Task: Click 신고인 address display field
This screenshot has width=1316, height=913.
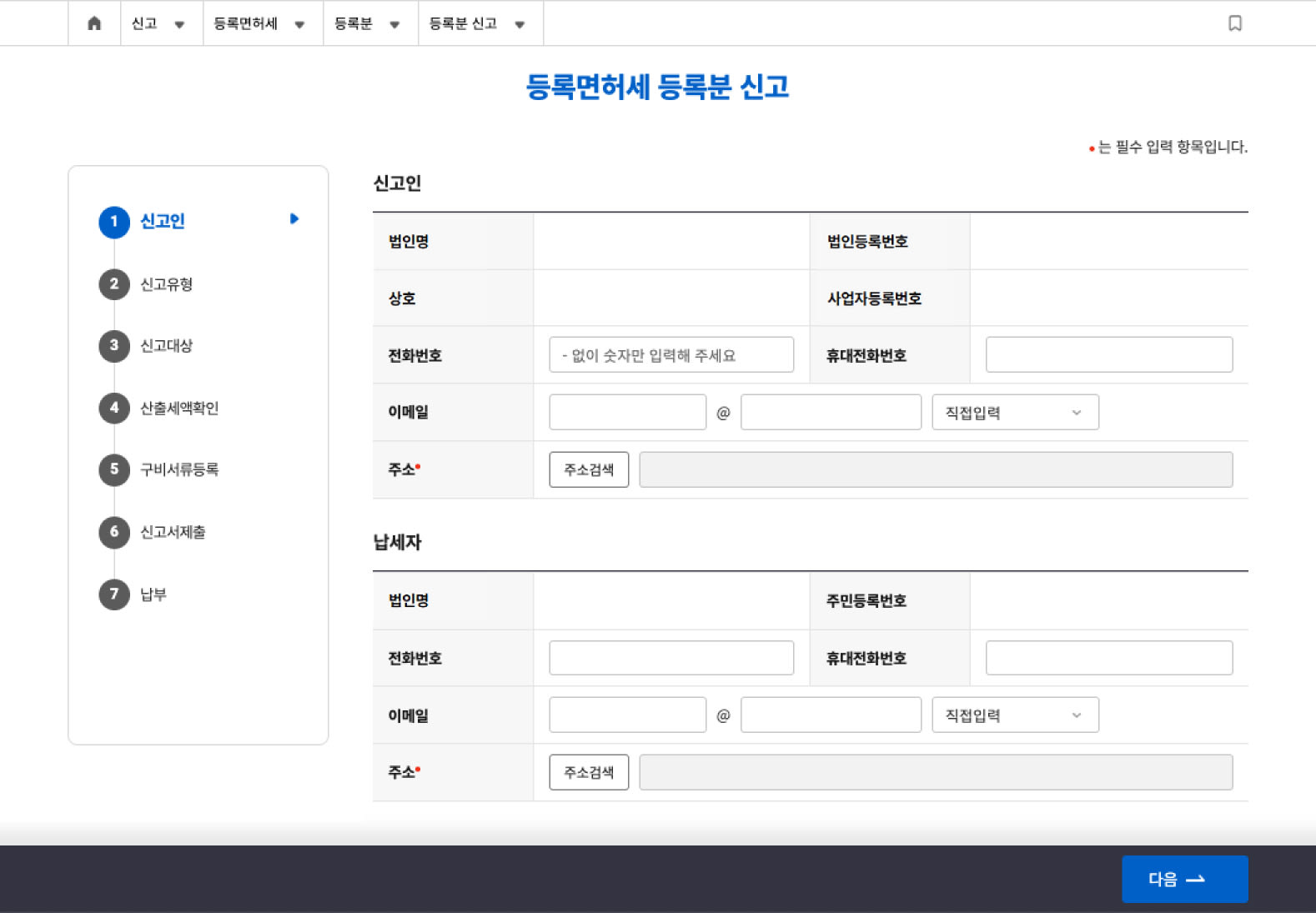Action: (x=936, y=469)
